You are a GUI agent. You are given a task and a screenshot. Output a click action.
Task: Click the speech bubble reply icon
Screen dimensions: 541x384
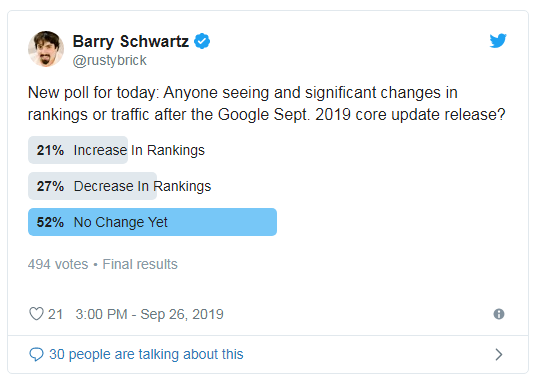click(x=36, y=354)
